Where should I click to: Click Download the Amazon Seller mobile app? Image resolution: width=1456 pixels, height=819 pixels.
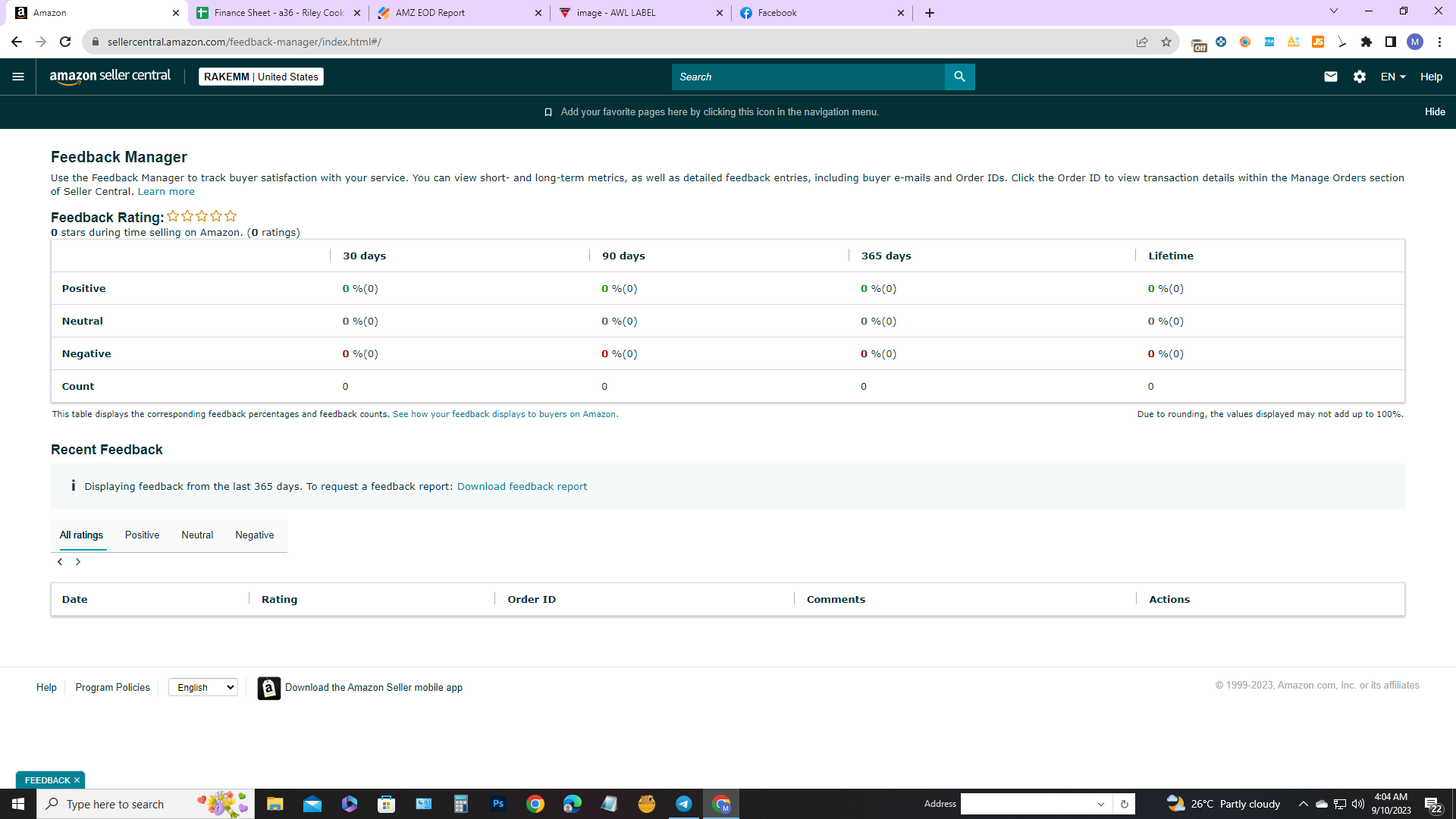pyautogui.click(x=374, y=688)
